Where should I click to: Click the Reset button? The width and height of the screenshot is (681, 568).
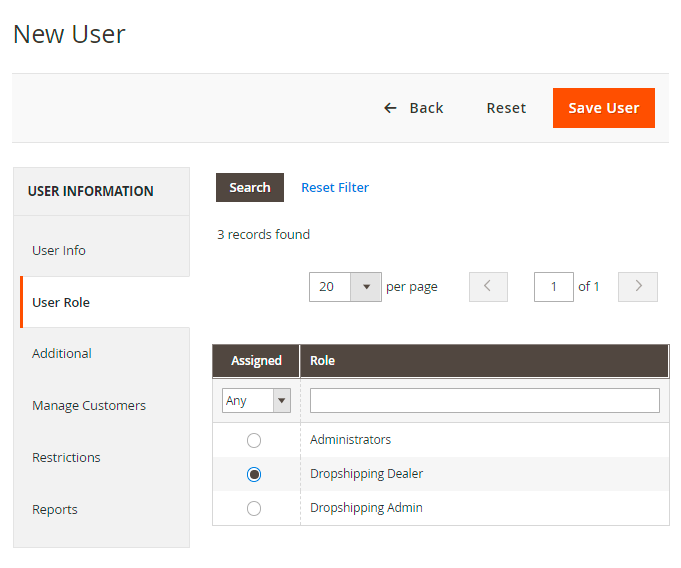(x=506, y=108)
